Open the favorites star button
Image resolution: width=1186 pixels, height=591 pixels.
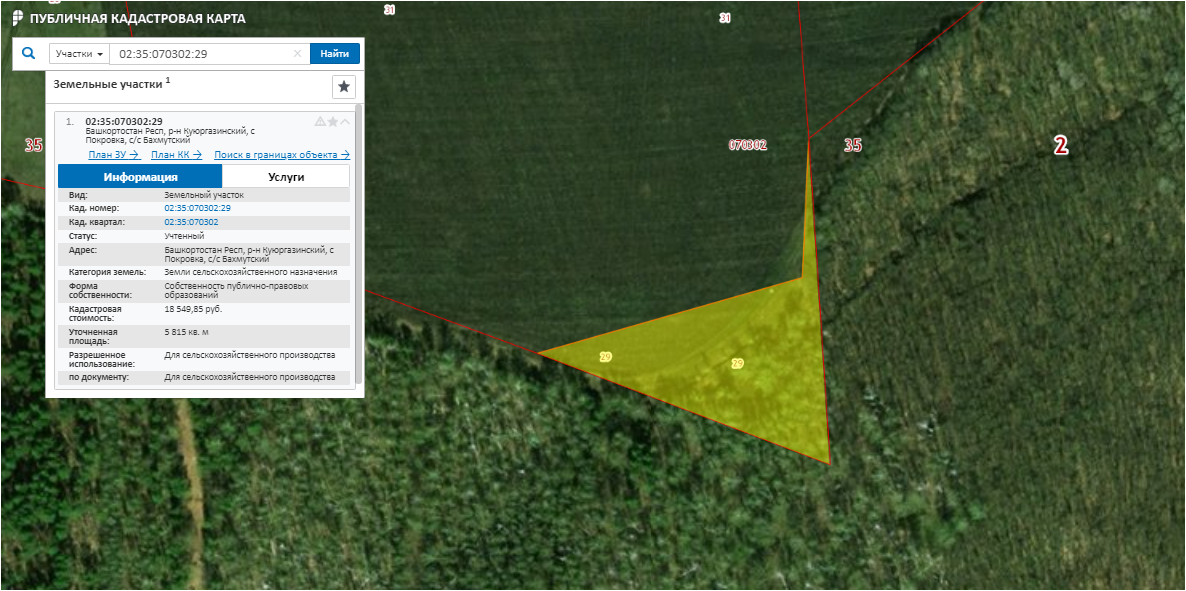344,87
